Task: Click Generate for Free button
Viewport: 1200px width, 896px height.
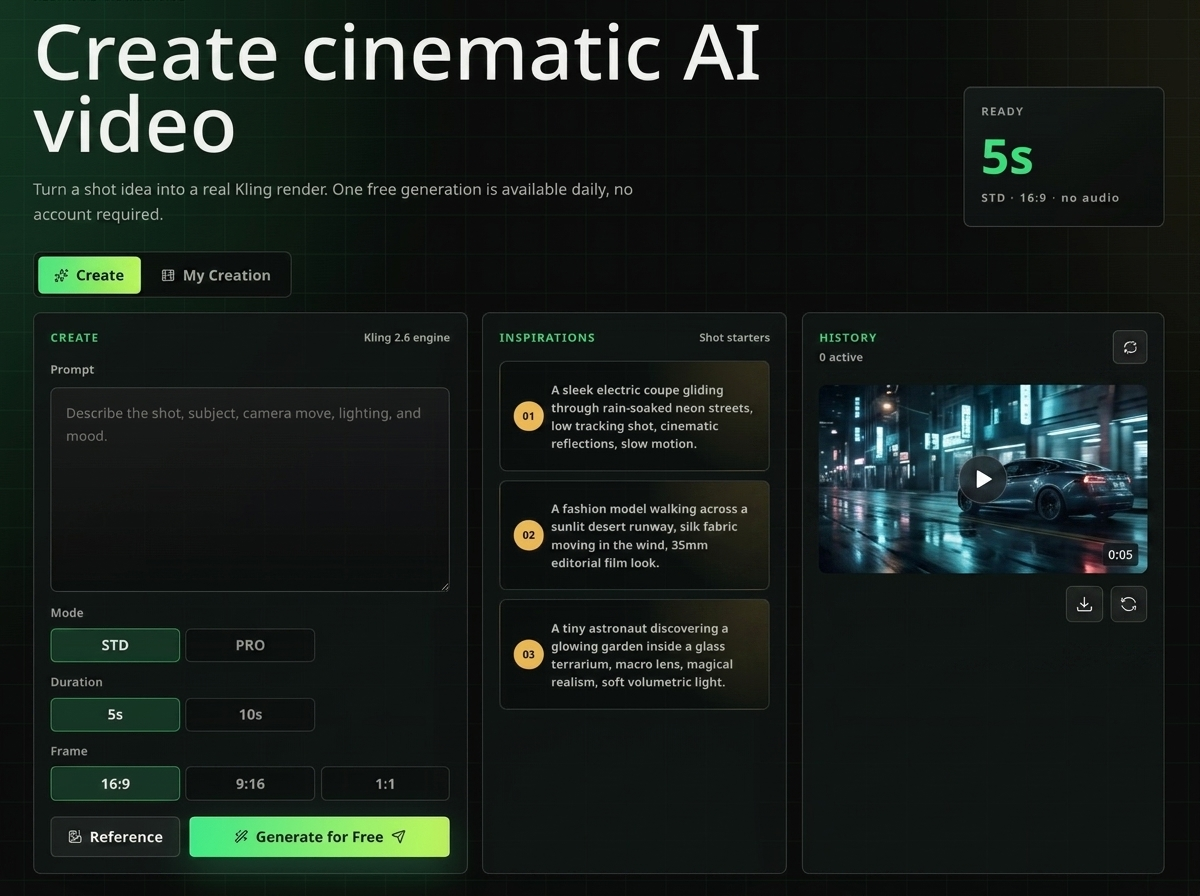Action: [x=319, y=837]
